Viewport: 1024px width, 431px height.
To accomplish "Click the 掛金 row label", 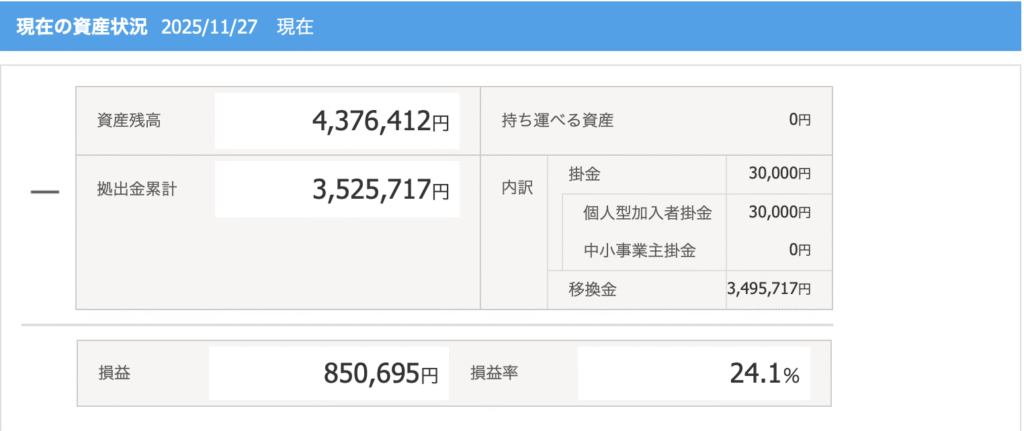I will click(583, 174).
